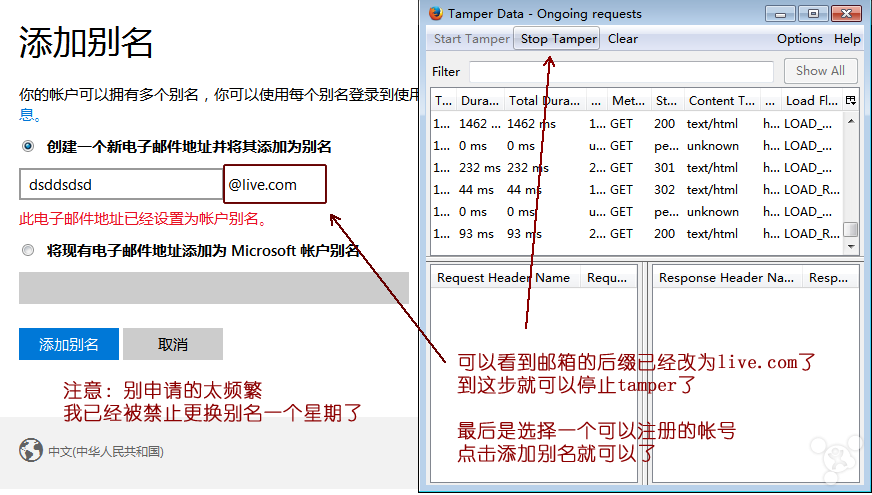Select the create new email address radio button
Screen dimensions: 872x495
[28, 146]
